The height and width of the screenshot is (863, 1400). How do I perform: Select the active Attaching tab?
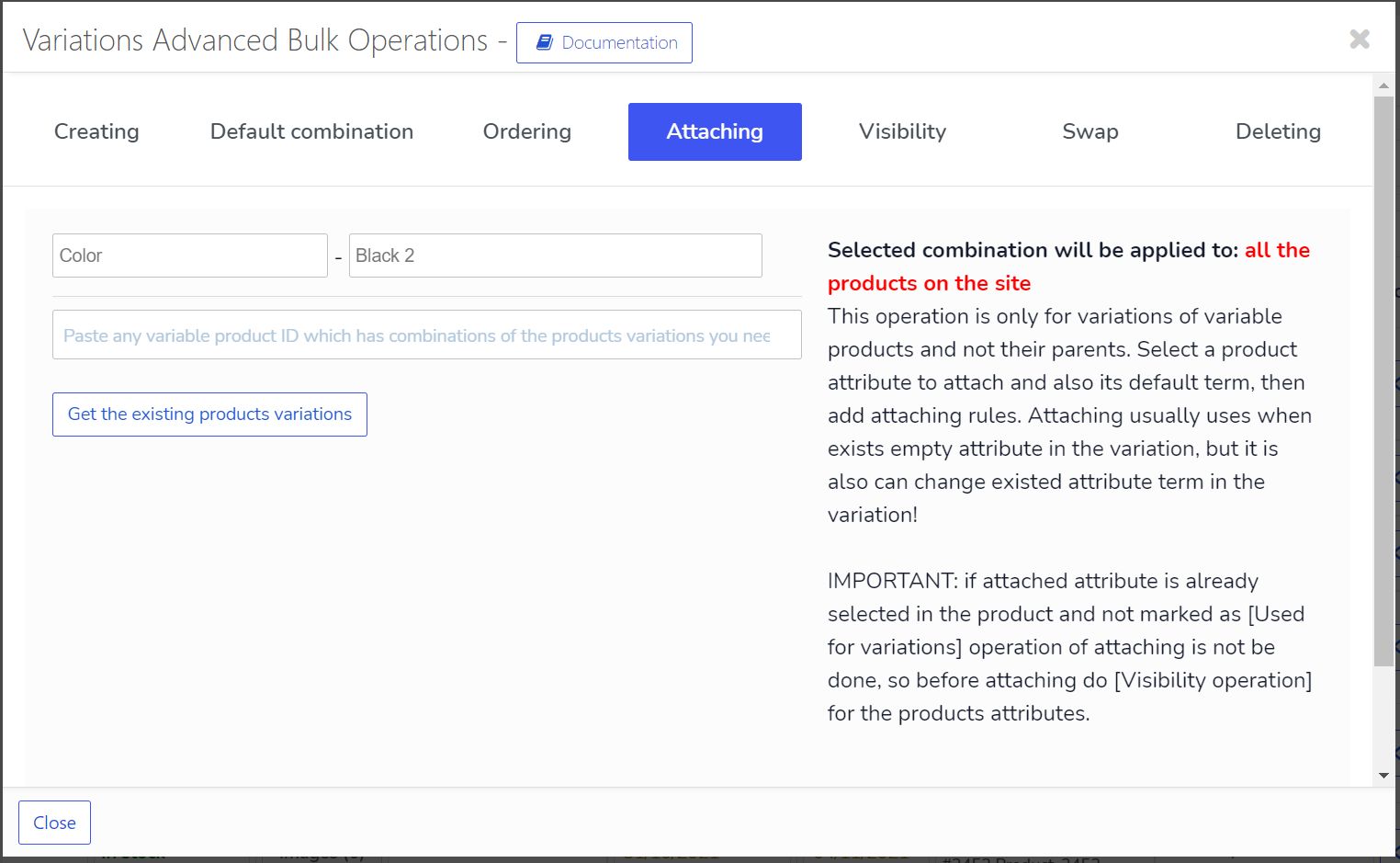(x=715, y=131)
